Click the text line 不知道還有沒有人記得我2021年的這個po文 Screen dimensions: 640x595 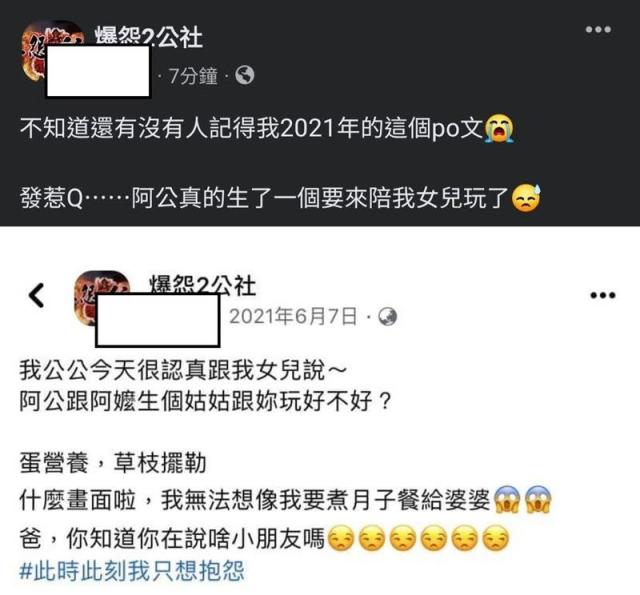251,128
